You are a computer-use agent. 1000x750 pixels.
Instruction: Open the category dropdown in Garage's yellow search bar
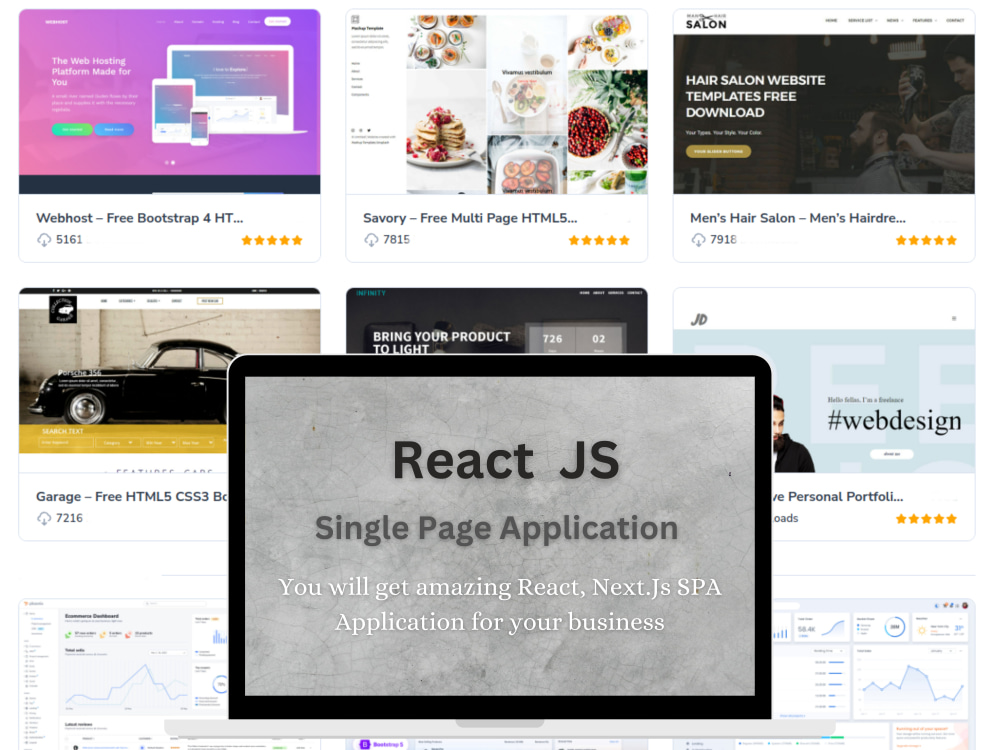(x=117, y=443)
